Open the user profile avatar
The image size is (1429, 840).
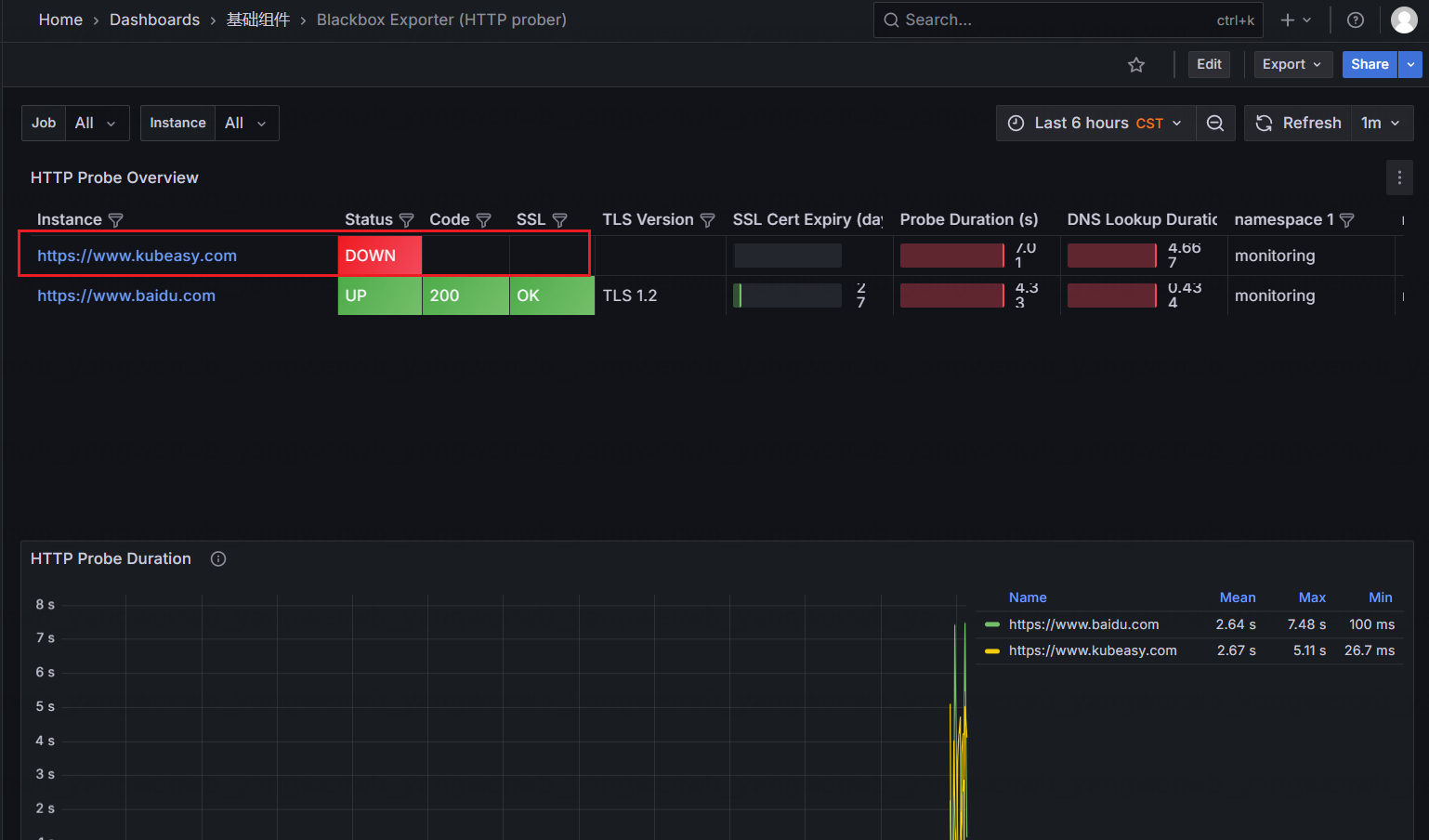(x=1403, y=20)
